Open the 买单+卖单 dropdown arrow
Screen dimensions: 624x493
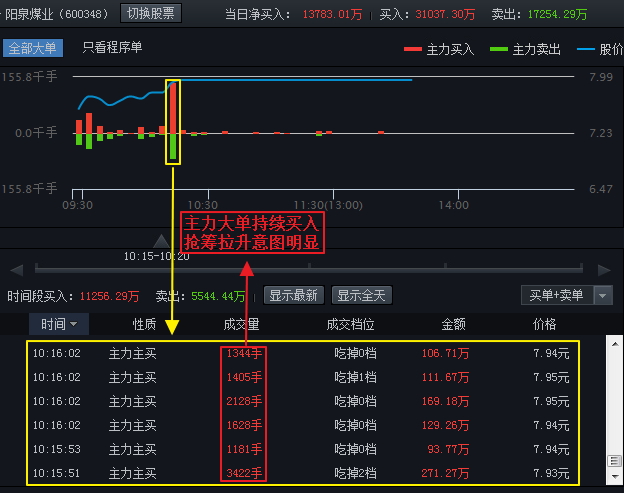pos(603,295)
